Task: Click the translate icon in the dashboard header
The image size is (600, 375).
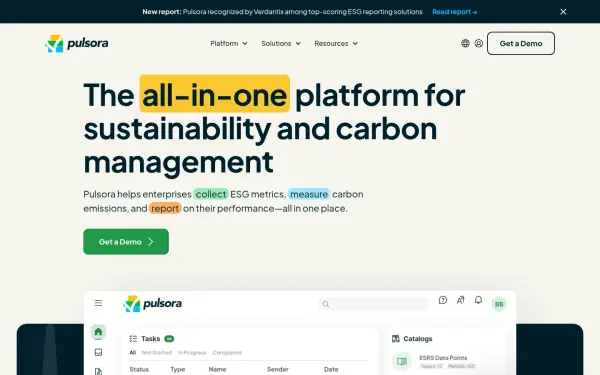Action: [460, 300]
